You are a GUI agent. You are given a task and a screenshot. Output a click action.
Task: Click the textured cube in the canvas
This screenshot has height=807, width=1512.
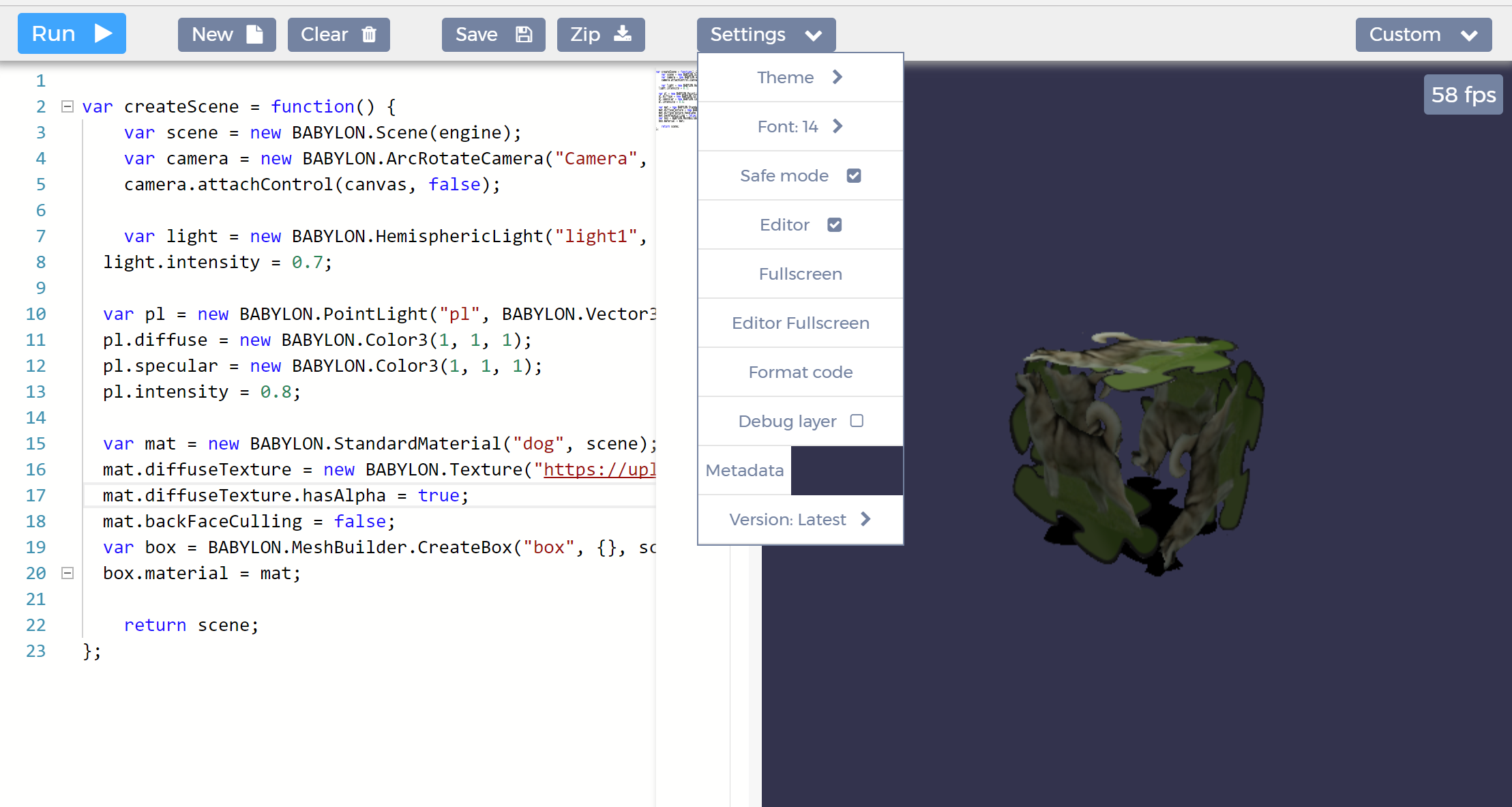(1137, 453)
